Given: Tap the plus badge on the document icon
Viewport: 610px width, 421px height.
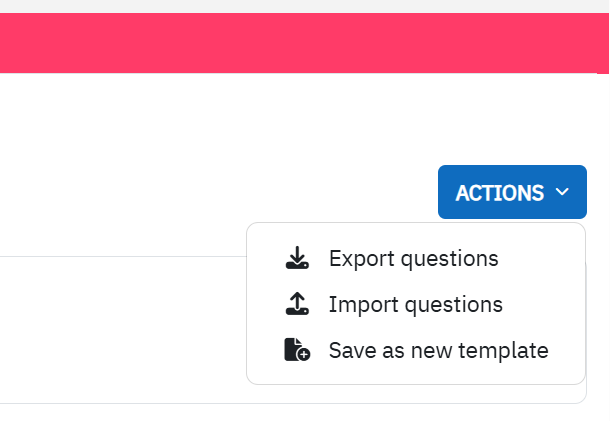Looking at the screenshot, I should click(x=304, y=354).
